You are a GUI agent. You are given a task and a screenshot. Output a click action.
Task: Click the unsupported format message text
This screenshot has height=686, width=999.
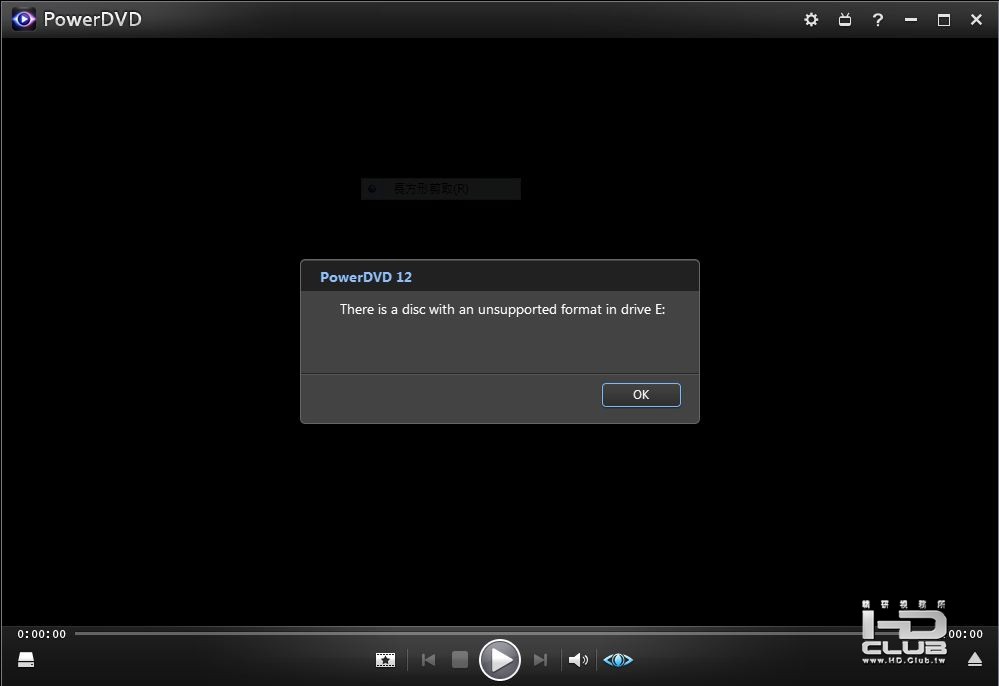pos(502,310)
